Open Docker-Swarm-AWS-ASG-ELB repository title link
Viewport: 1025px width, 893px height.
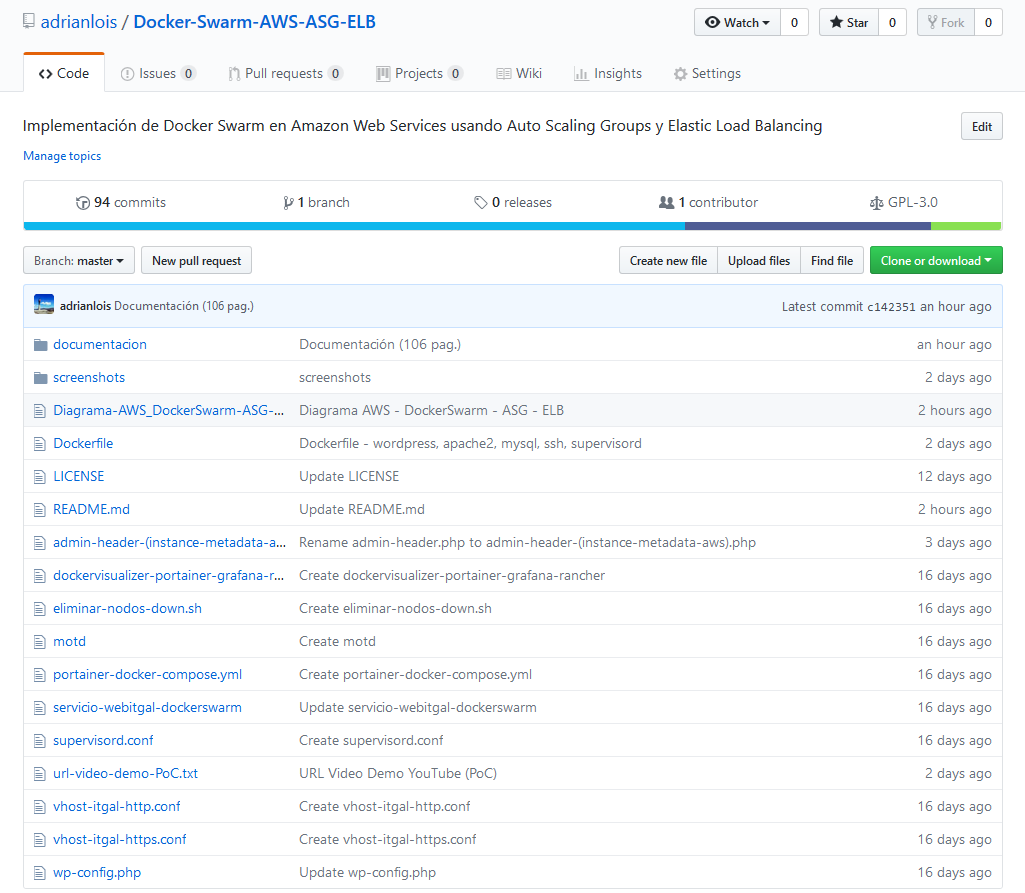click(x=254, y=22)
